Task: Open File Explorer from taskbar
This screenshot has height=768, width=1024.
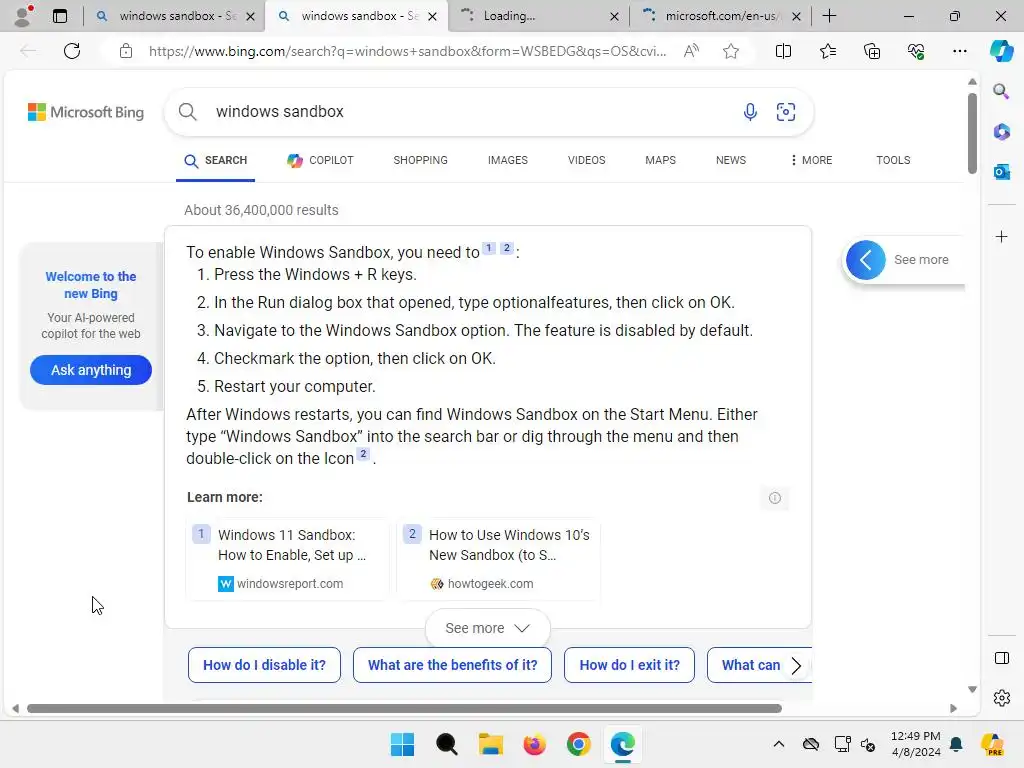Action: 490,744
